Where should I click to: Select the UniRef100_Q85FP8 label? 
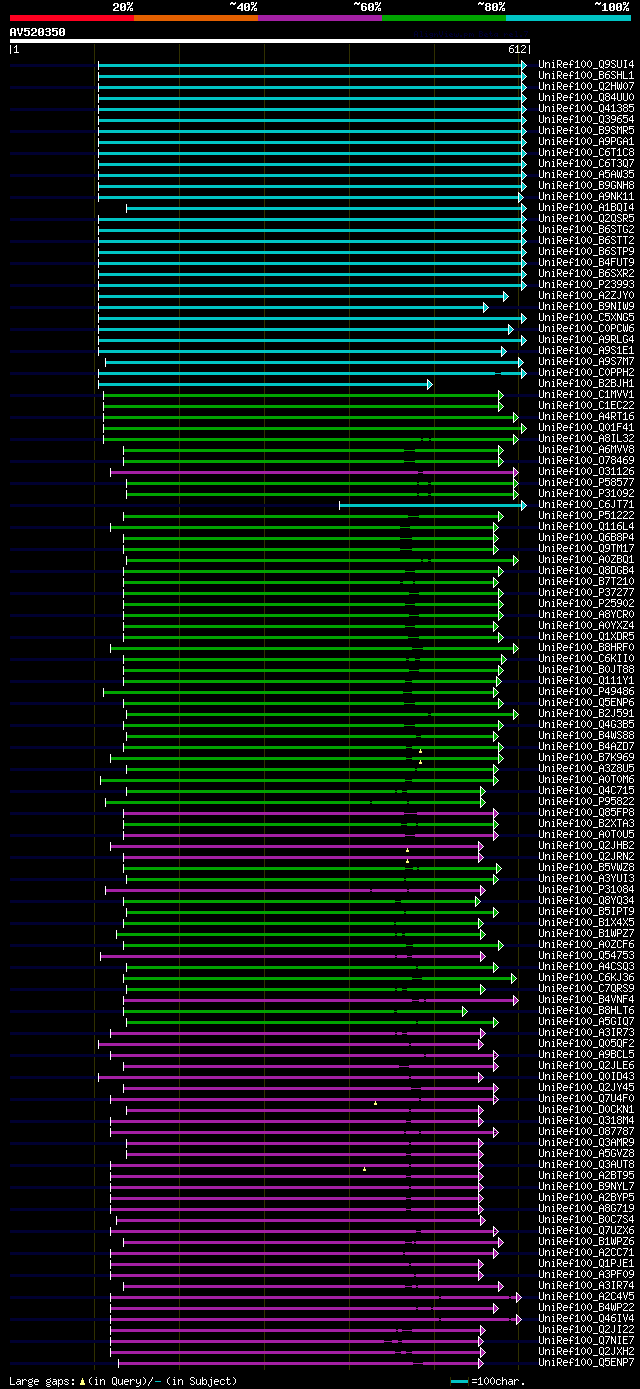point(586,812)
